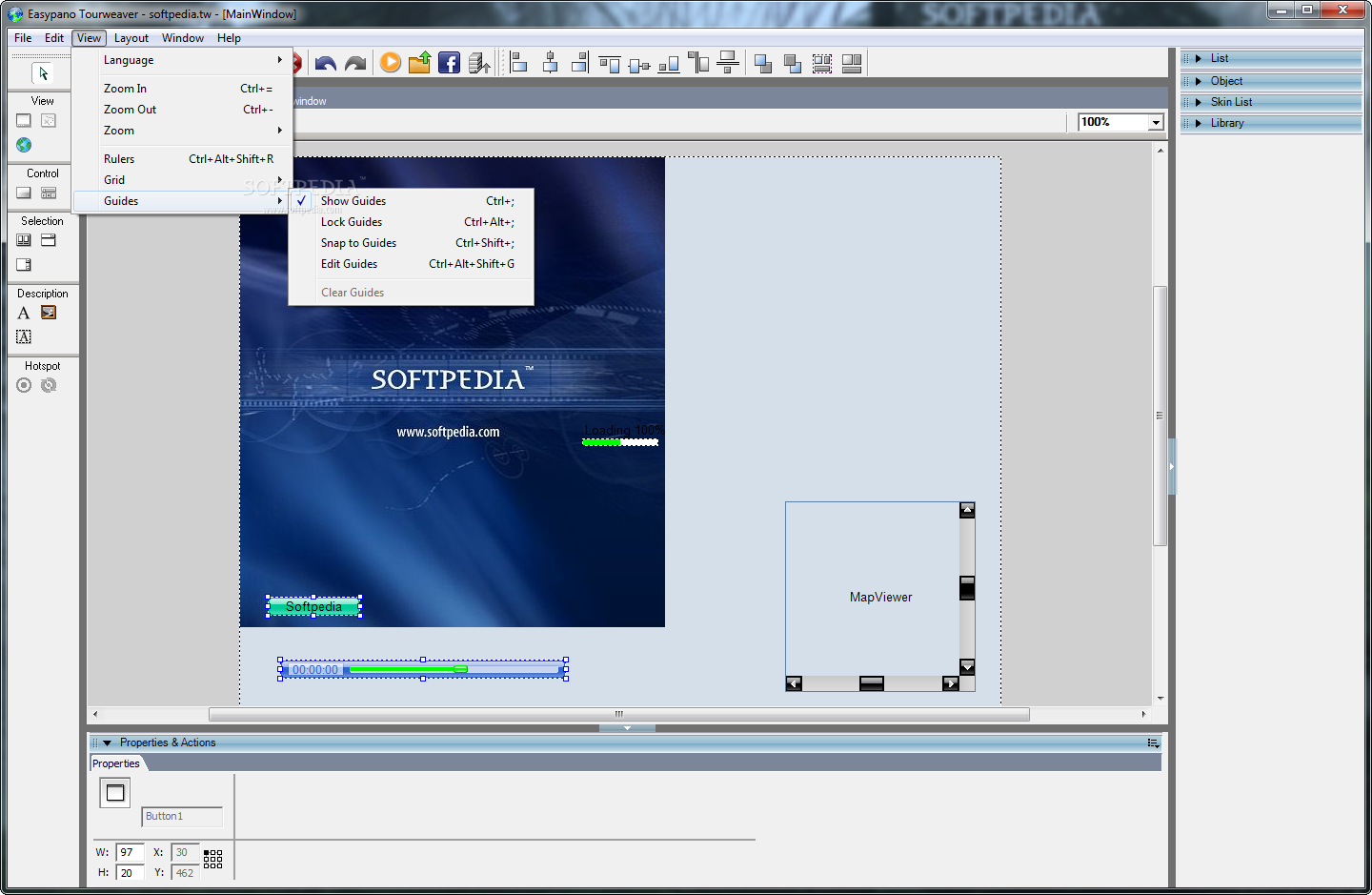This screenshot has width=1372, height=895.
Task: Open the Window menu
Action: (183, 38)
